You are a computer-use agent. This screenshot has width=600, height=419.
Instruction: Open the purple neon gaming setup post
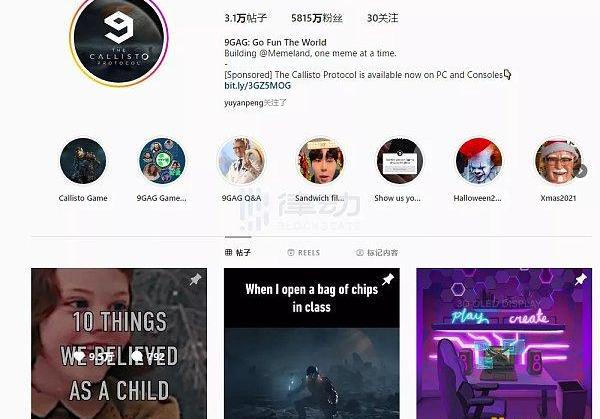(x=504, y=344)
